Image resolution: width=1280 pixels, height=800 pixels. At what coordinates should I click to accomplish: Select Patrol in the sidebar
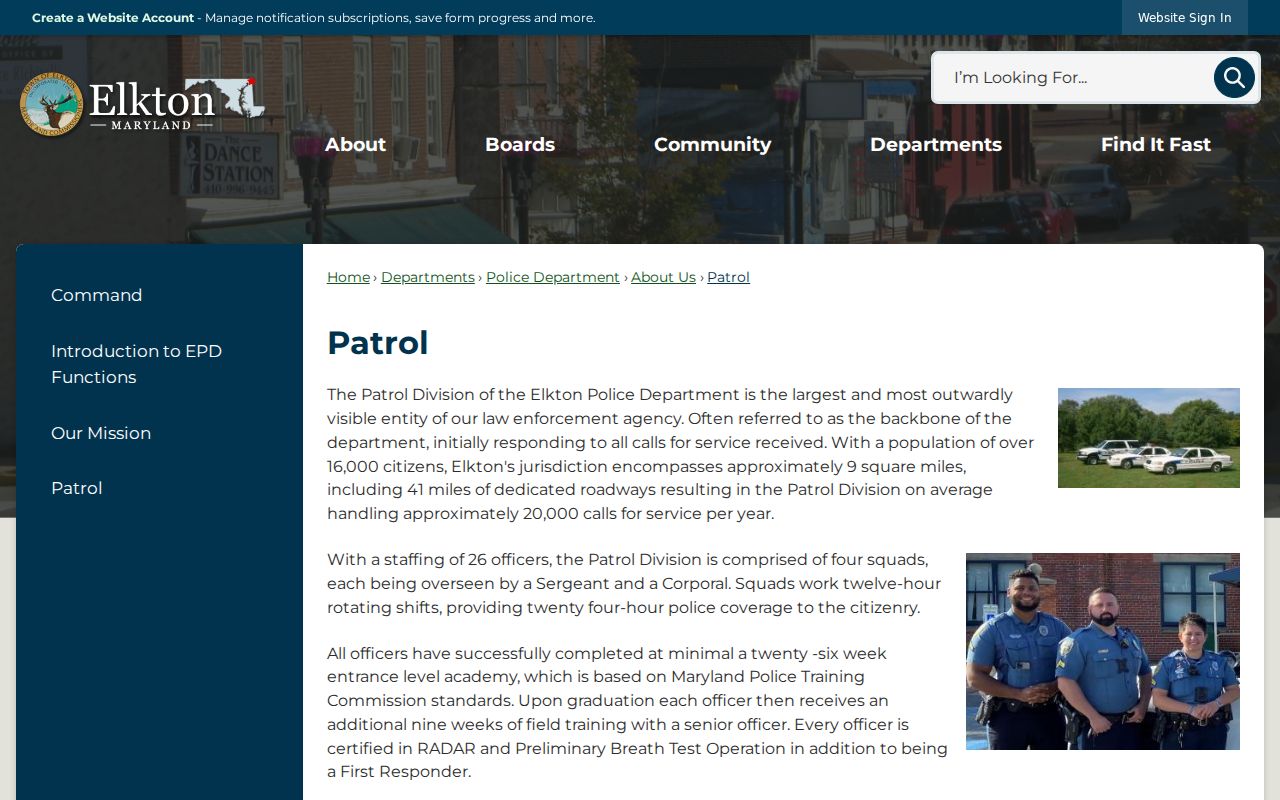point(77,488)
